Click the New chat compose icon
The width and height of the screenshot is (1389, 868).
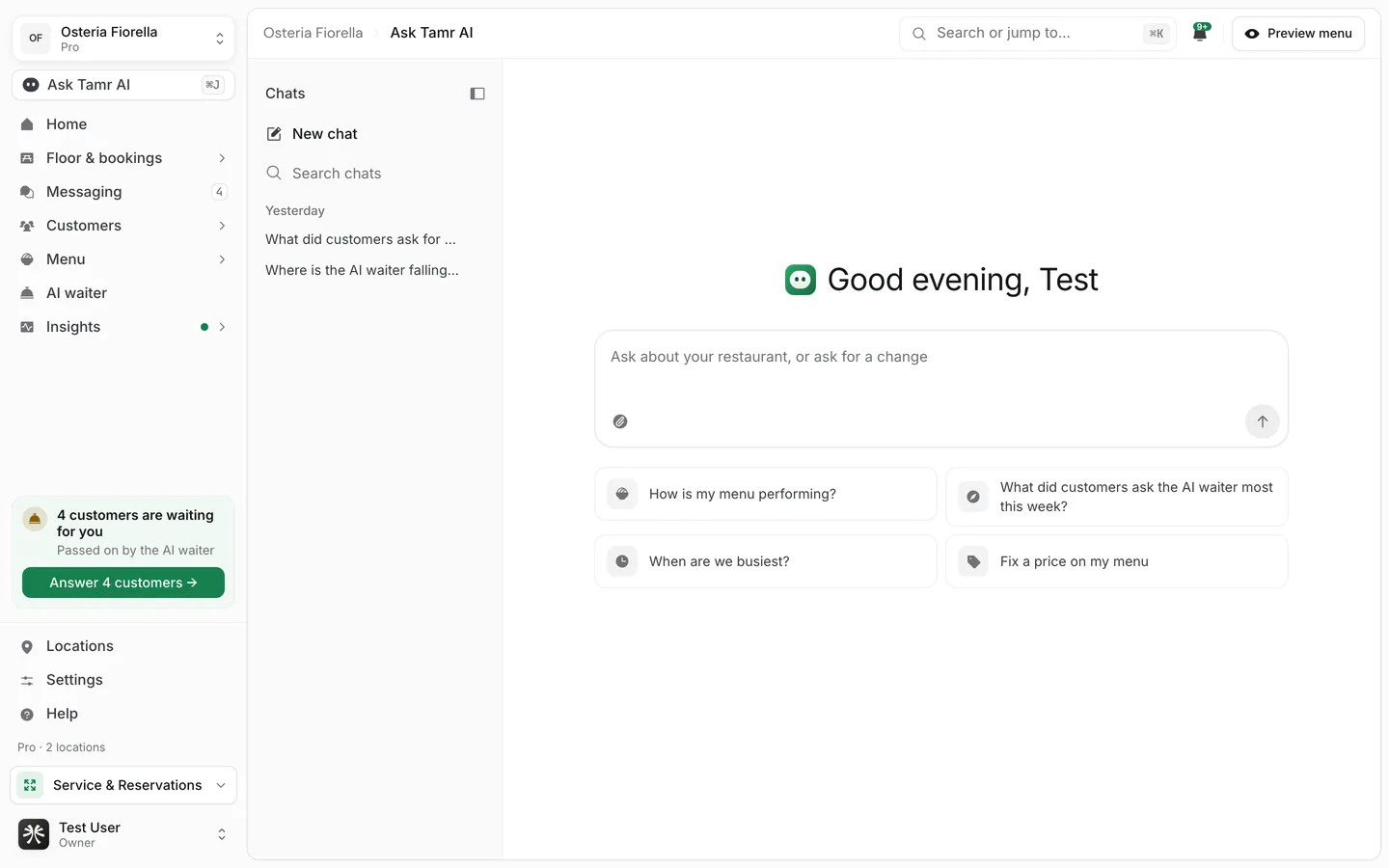point(274,134)
